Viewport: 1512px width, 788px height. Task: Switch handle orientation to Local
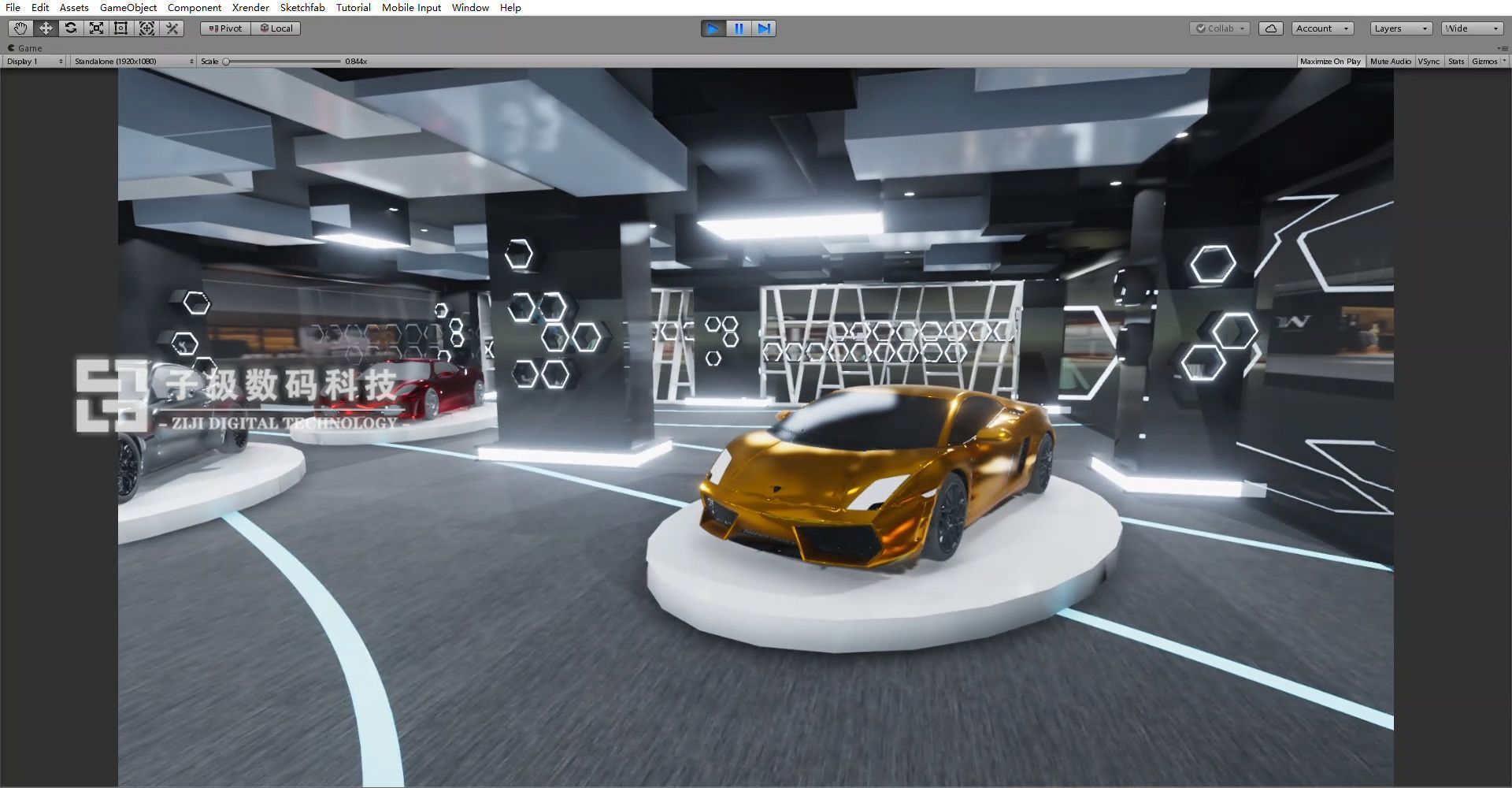(x=276, y=28)
